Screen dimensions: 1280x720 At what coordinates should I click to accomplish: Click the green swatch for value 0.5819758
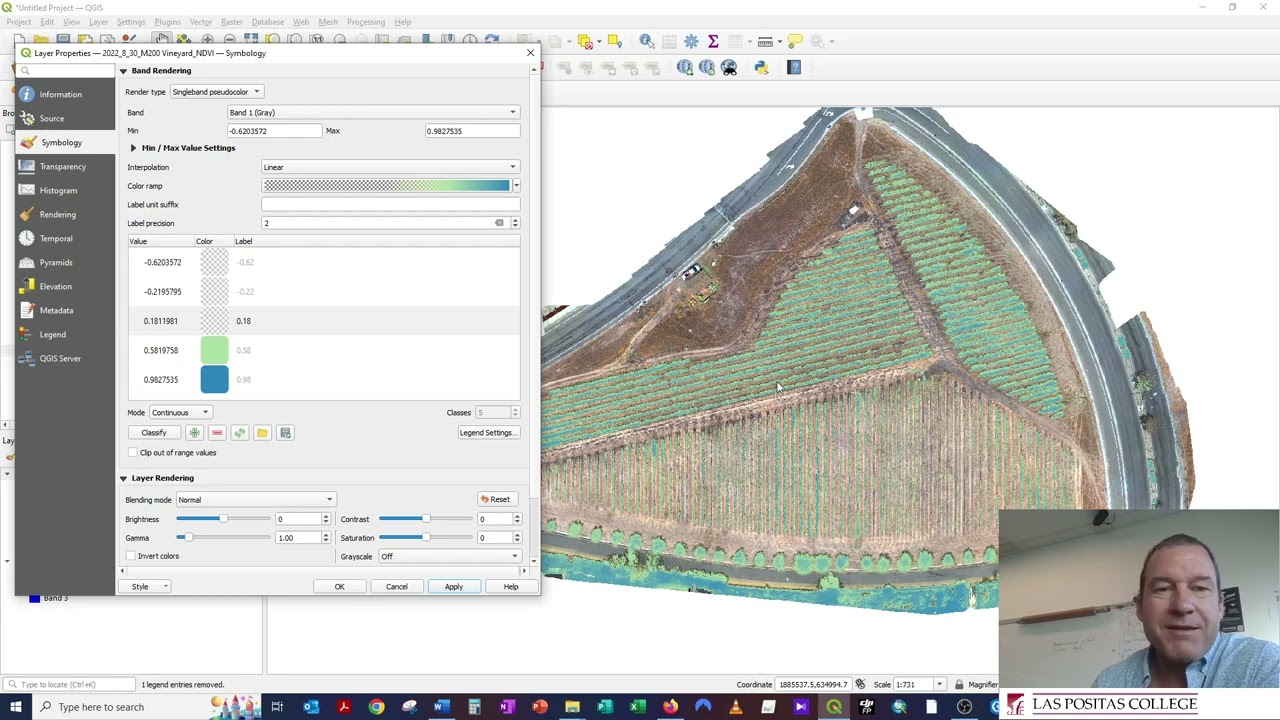pyautogui.click(x=214, y=350)
